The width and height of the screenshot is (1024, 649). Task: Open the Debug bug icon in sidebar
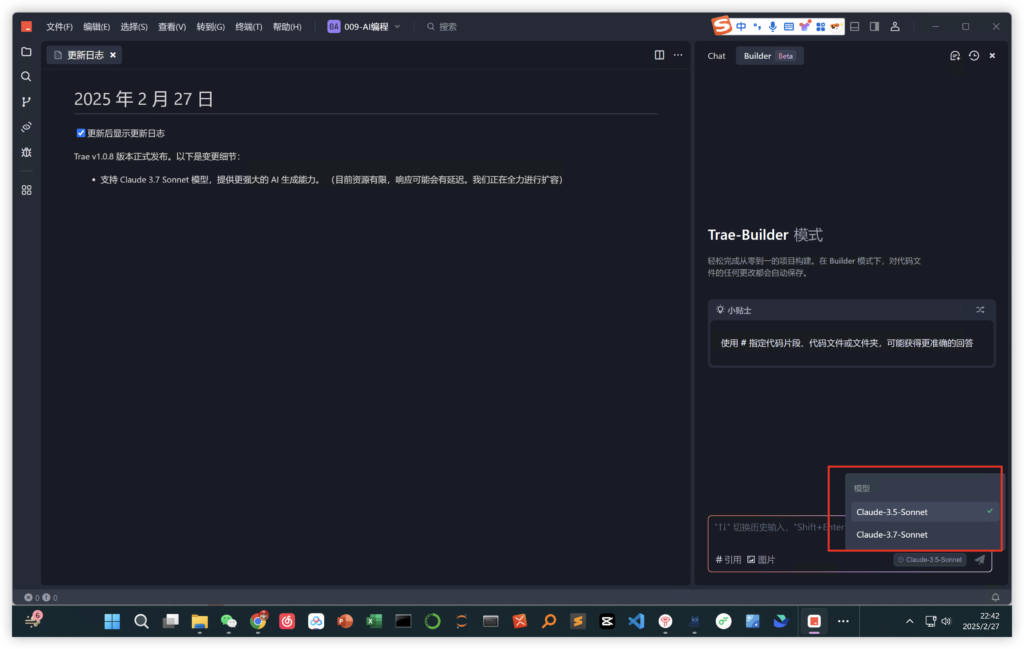[x=26, y=152]
